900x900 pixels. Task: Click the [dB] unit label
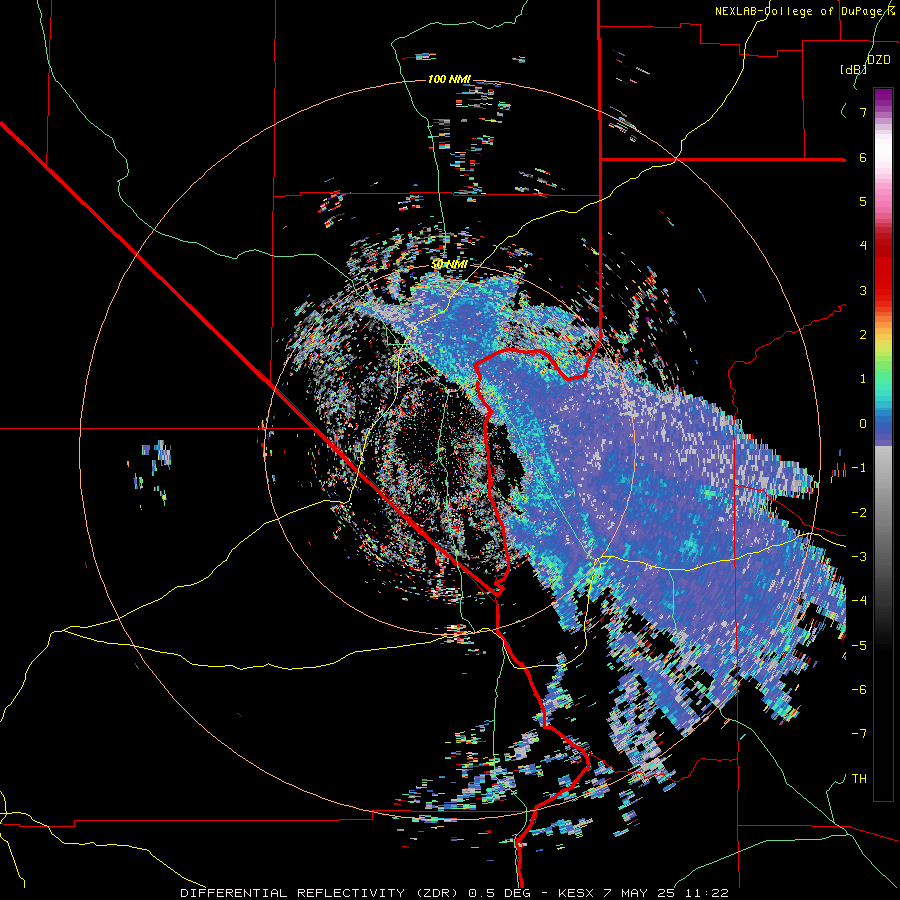(853, 69)
